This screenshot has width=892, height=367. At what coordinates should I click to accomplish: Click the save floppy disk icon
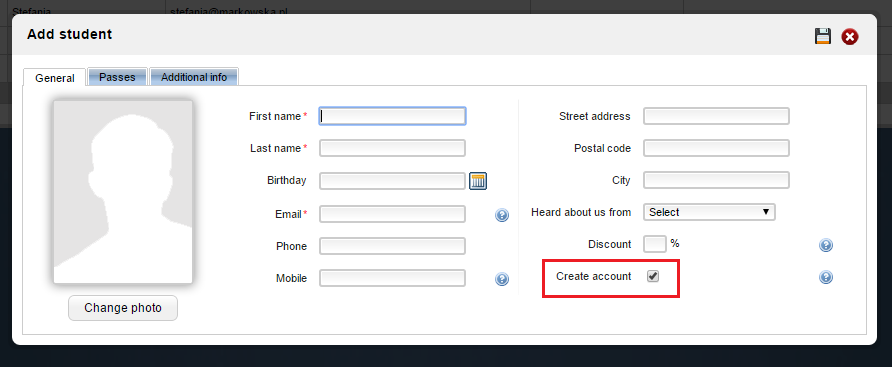pyautogui.click(x=823, y=36)
